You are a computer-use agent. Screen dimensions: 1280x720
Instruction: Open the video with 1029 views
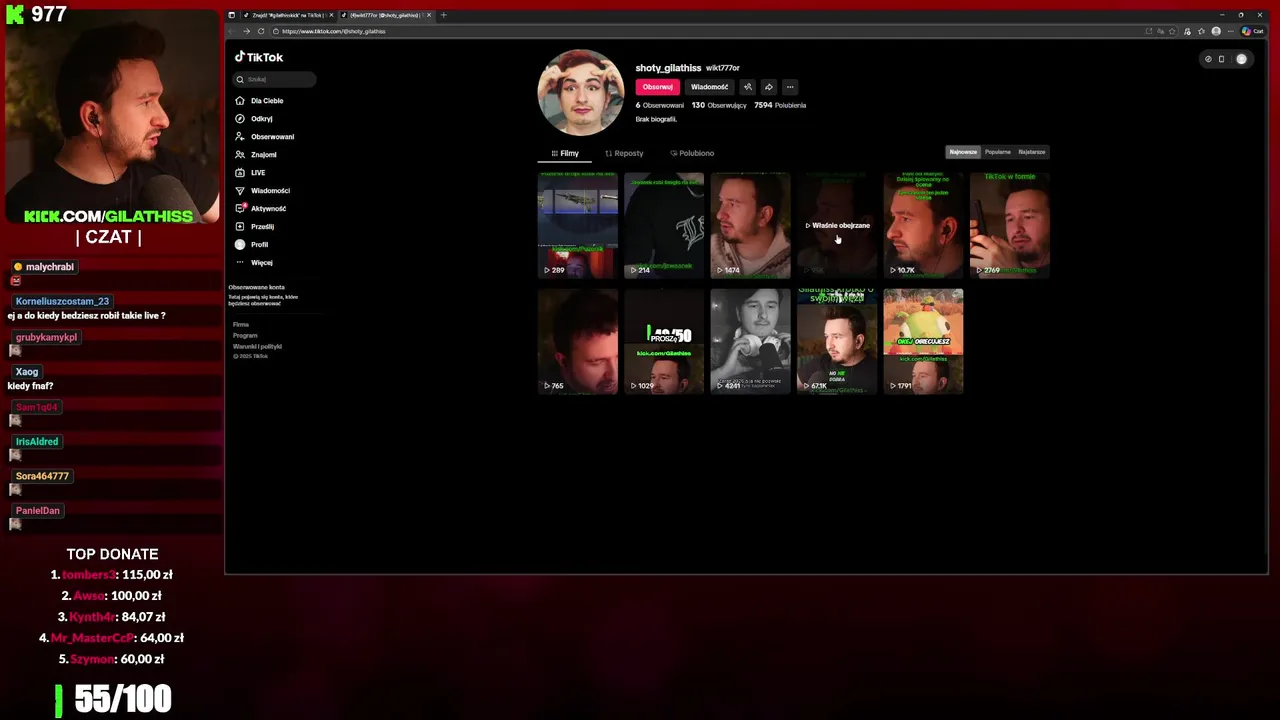tap(664, 341)
